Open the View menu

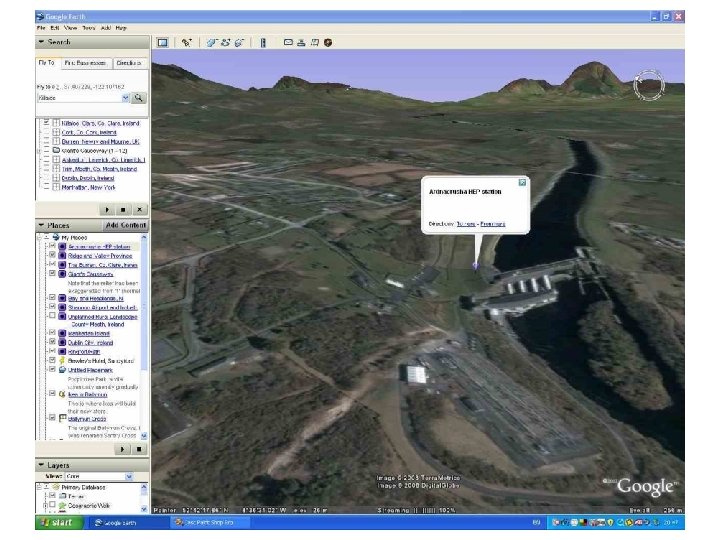point(71,28)
